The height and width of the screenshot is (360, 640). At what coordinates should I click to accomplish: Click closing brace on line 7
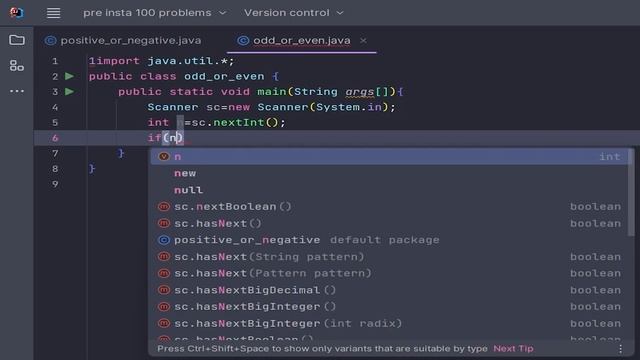click(x=121, y=153)
